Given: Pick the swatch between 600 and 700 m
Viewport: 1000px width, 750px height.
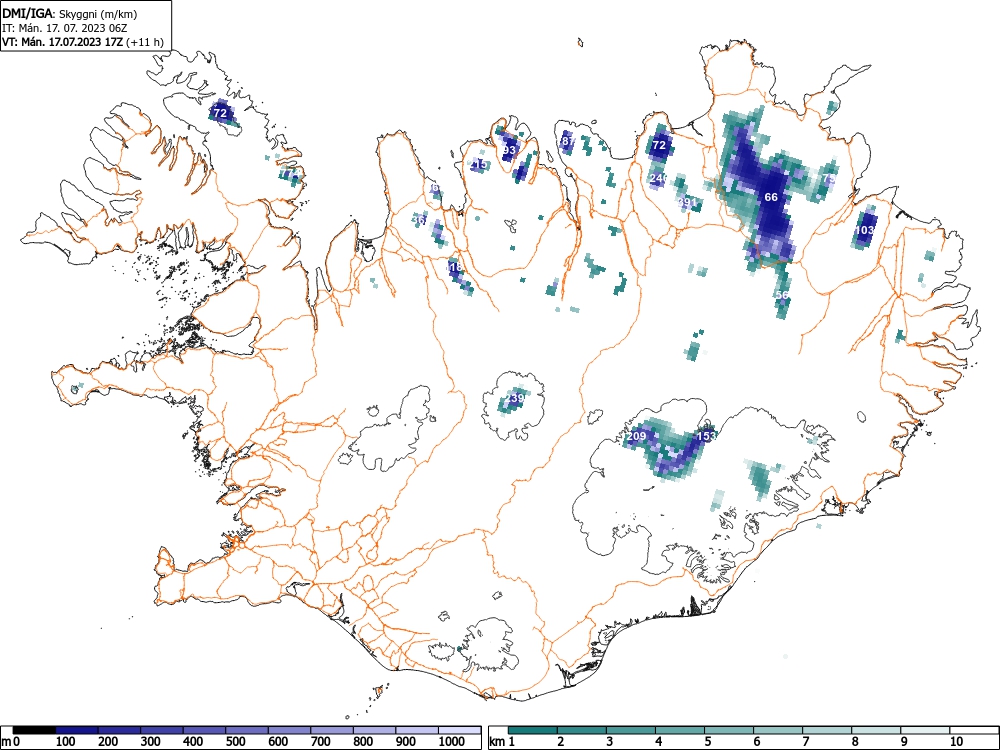Looking at the screenshot, I should 290,730.
